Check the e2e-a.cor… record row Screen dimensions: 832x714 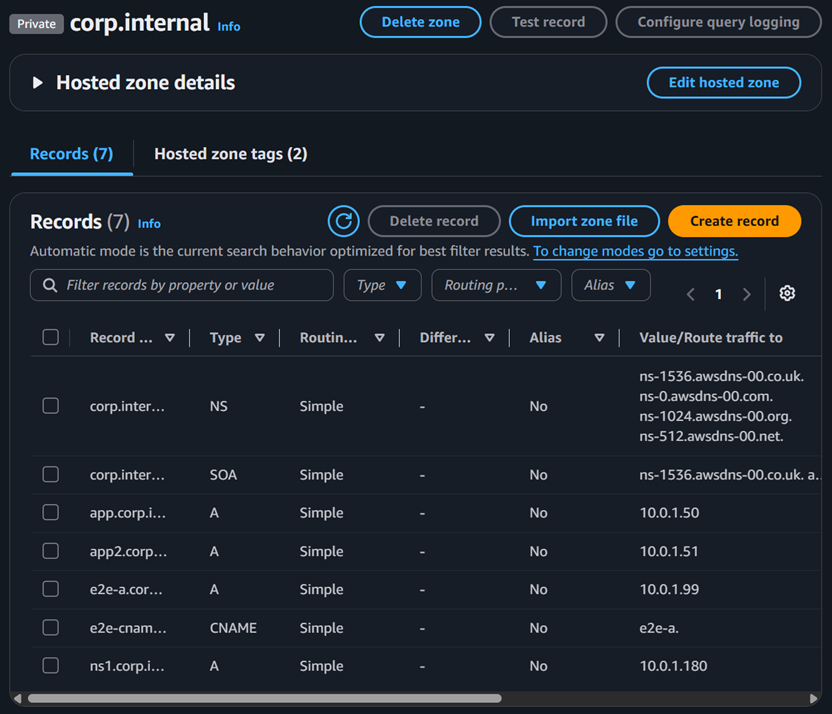tap(50, 589)
